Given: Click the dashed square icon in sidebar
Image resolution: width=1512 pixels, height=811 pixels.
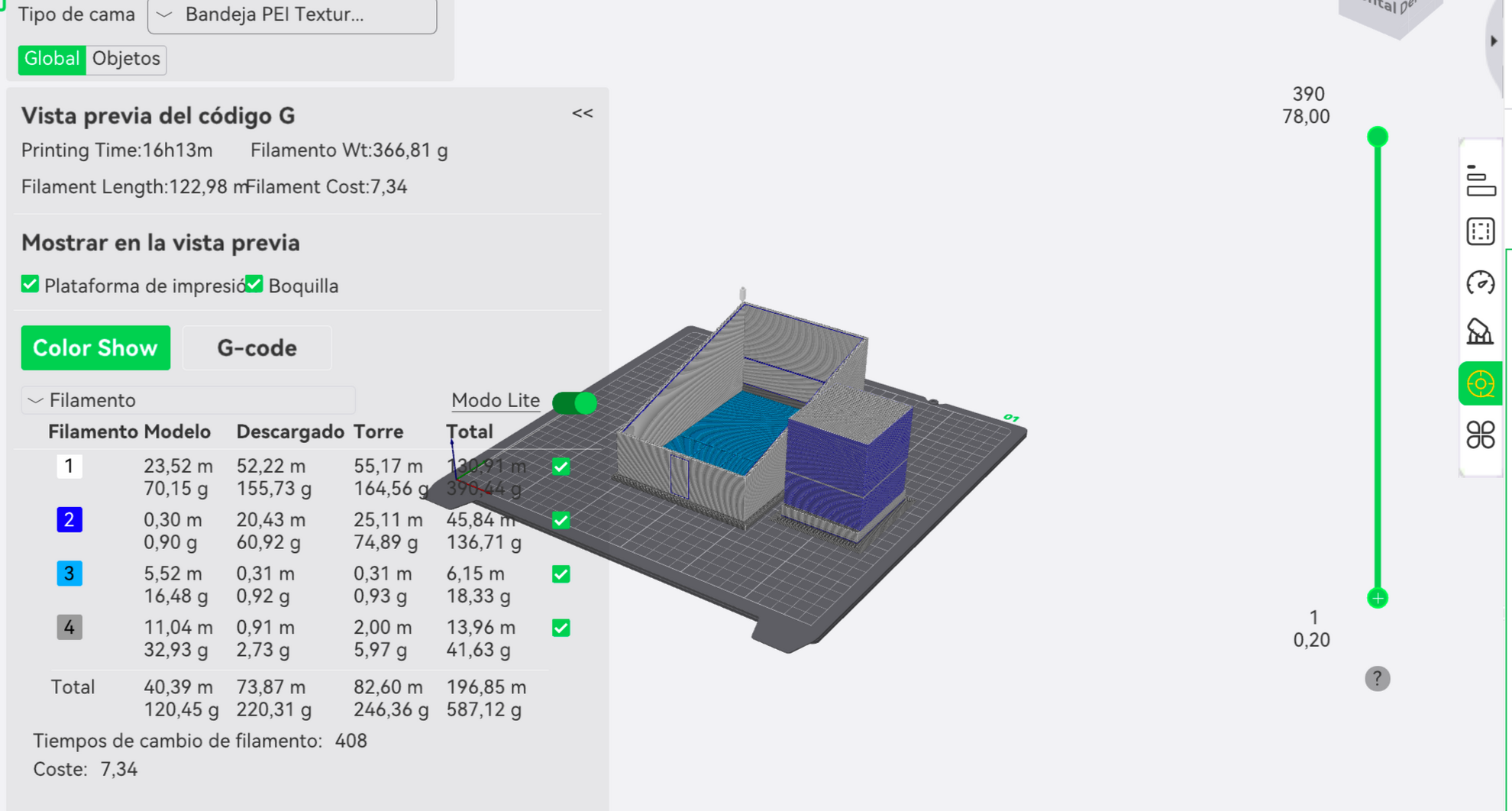Looking at the screenshot, I should click(x=1480, y=231).
